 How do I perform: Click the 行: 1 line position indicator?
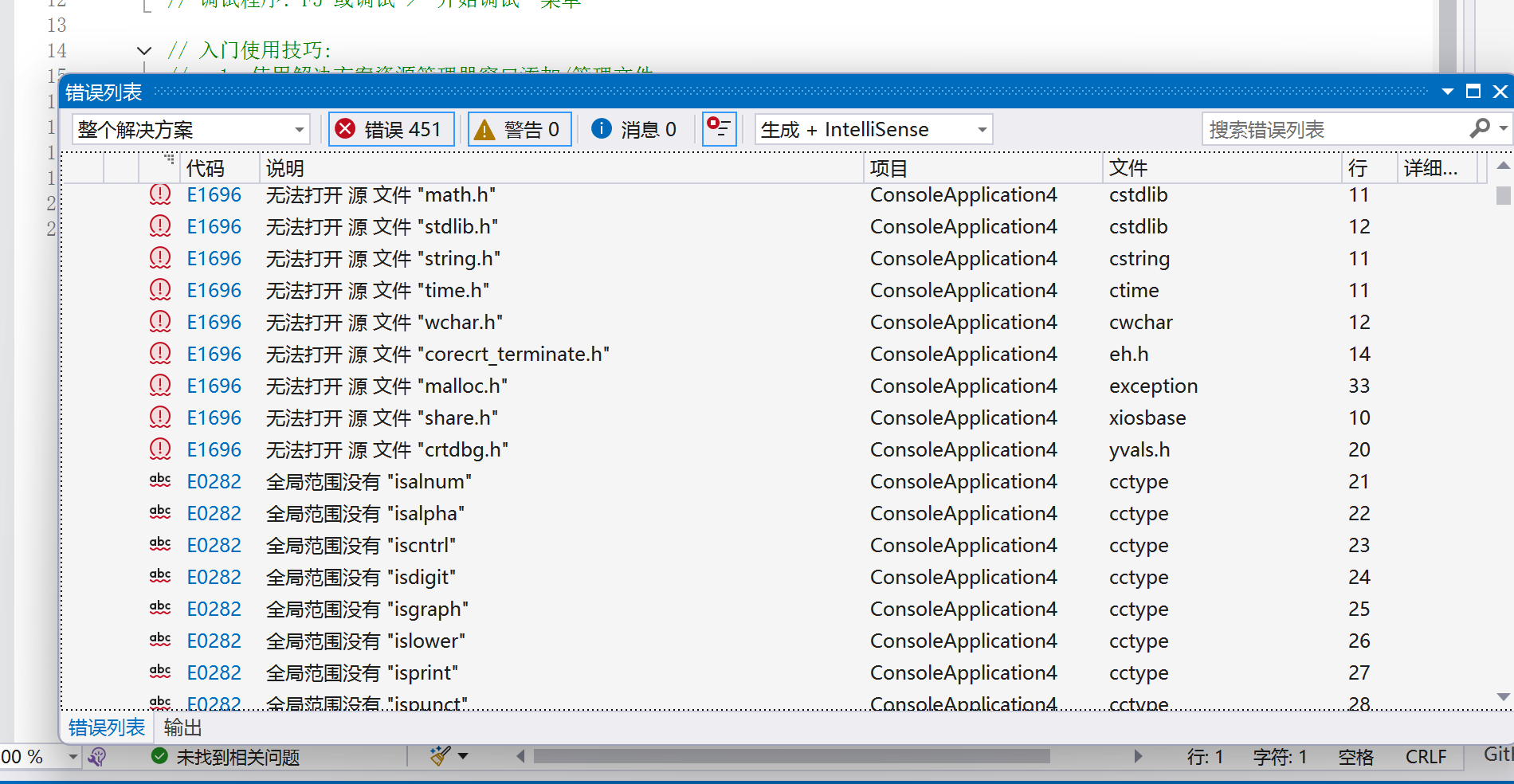pos(1205,757)
